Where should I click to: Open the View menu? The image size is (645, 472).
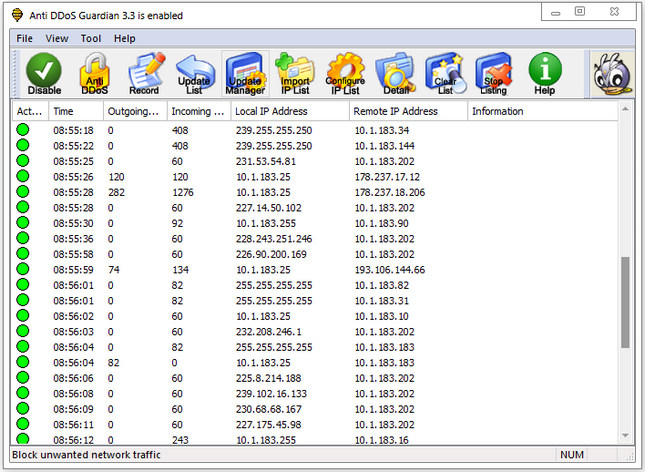click(x=57, y=38)
